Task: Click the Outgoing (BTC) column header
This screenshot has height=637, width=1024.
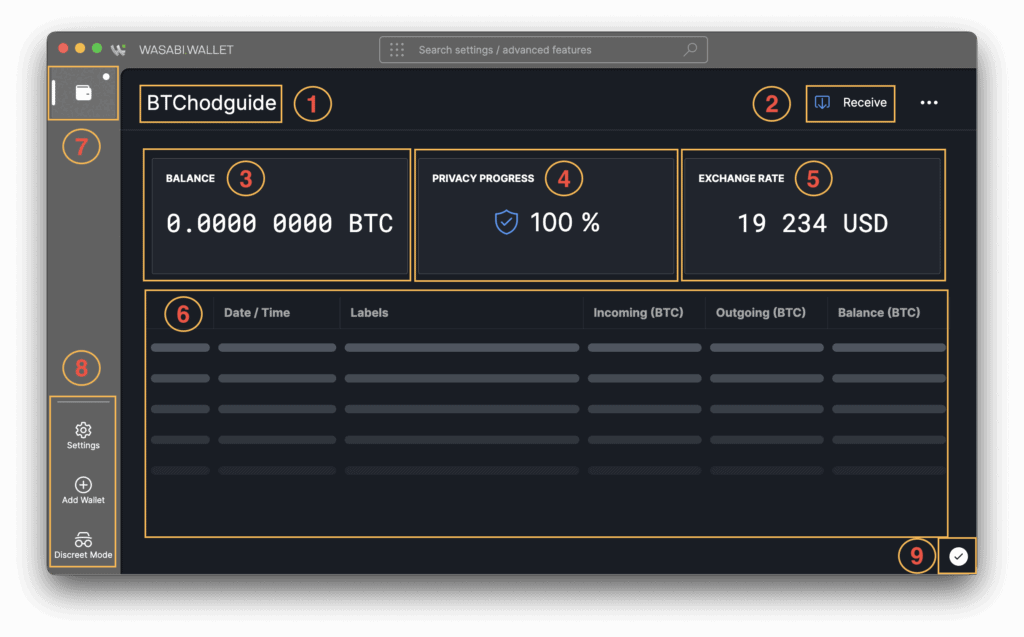Action: click(x=760, y=313)
